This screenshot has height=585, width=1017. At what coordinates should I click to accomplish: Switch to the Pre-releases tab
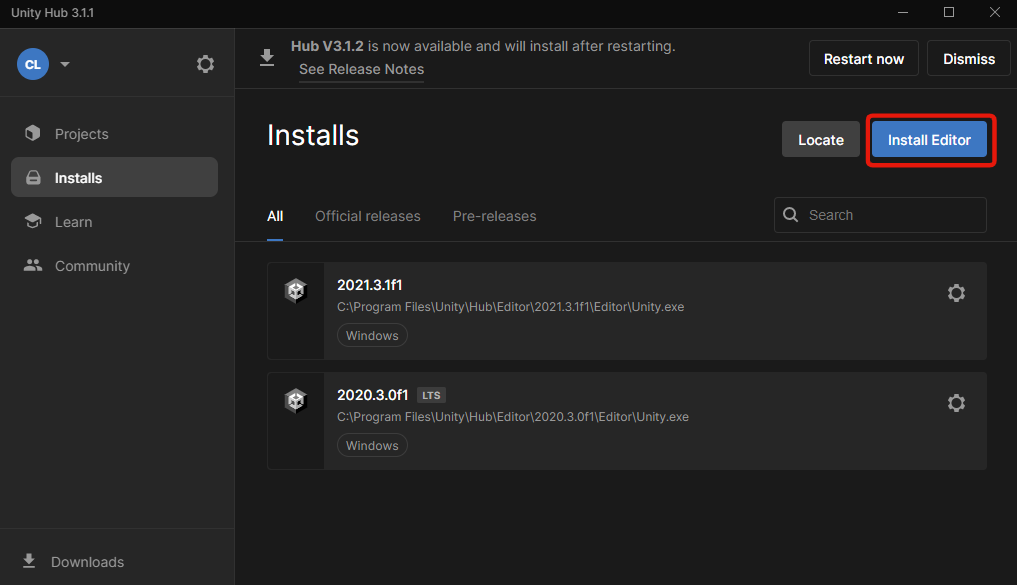[x=494, y=216]
